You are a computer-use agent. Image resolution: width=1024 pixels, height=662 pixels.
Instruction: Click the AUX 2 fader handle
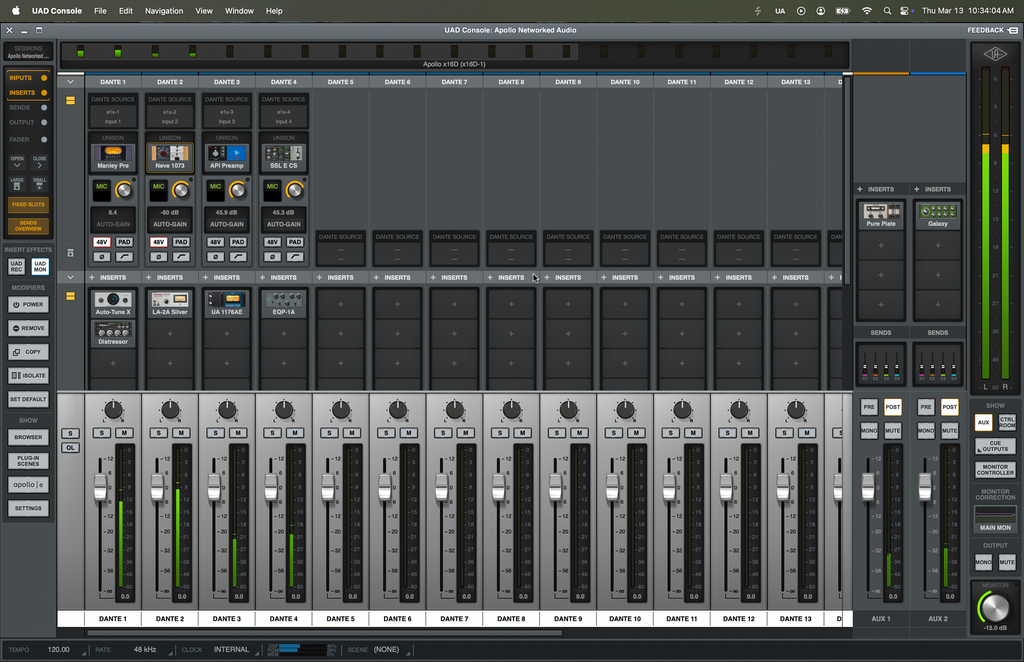click(x=925, y=487)
